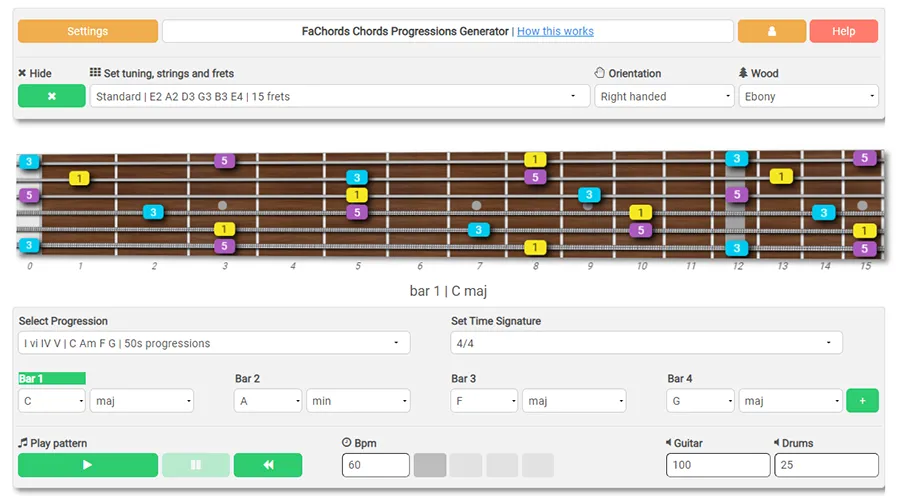Add a new bar with green plus button

click(862, 401)
